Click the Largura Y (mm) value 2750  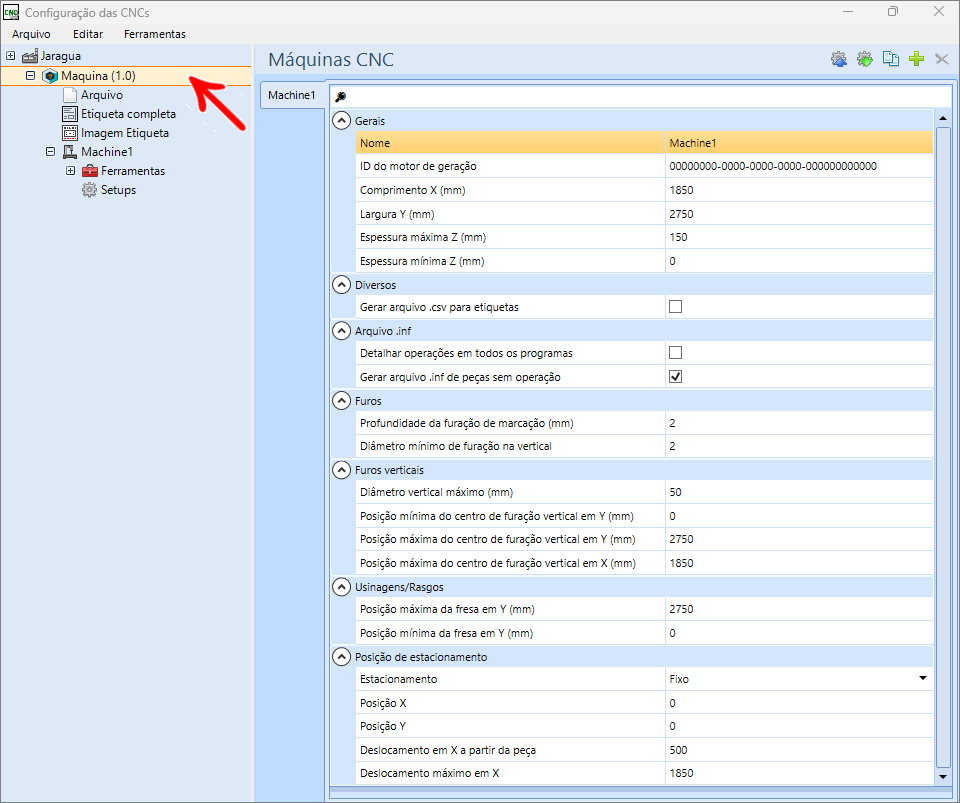pos(799,214)
